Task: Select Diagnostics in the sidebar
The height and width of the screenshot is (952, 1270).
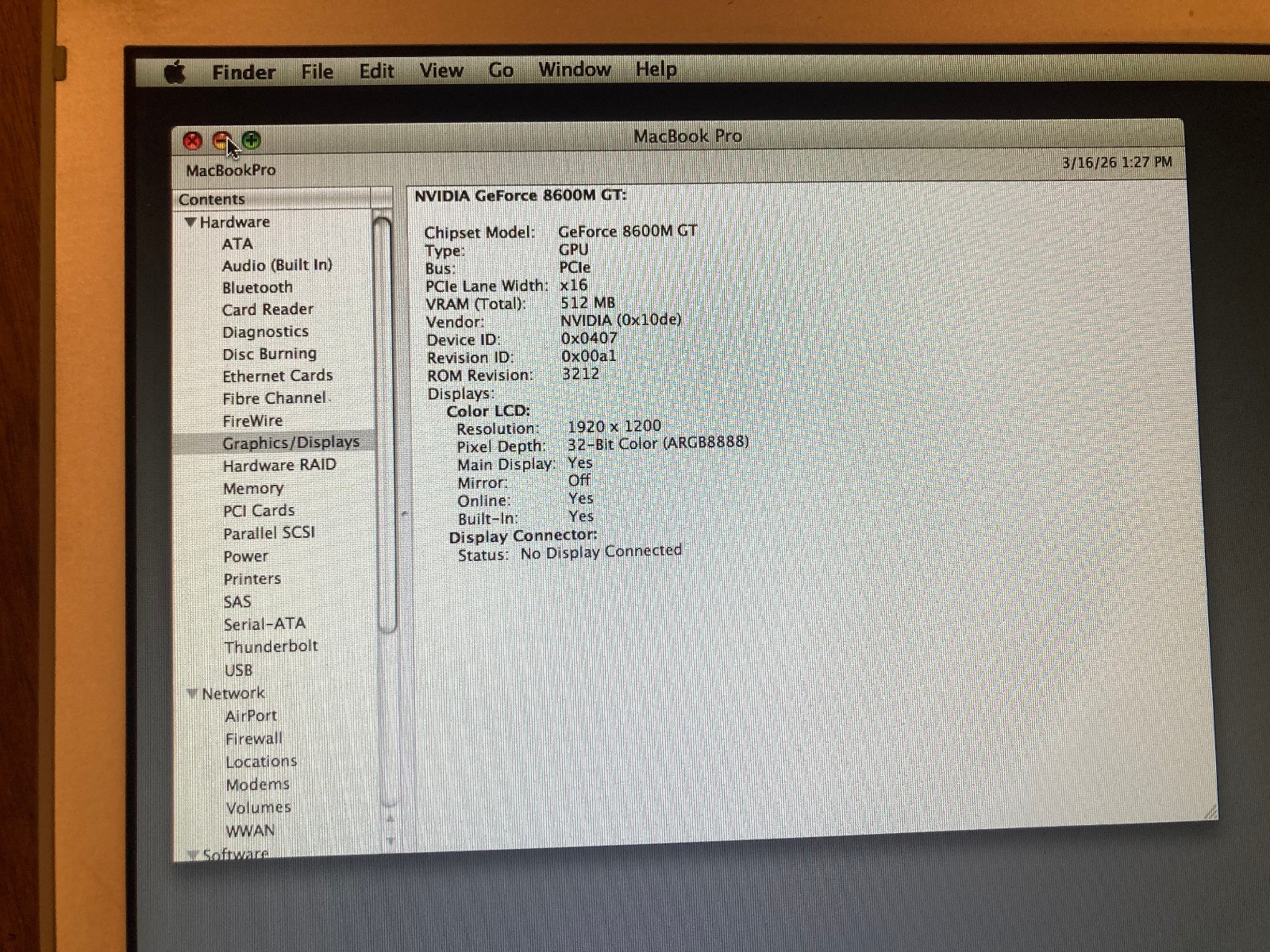Action: (265, 332)
